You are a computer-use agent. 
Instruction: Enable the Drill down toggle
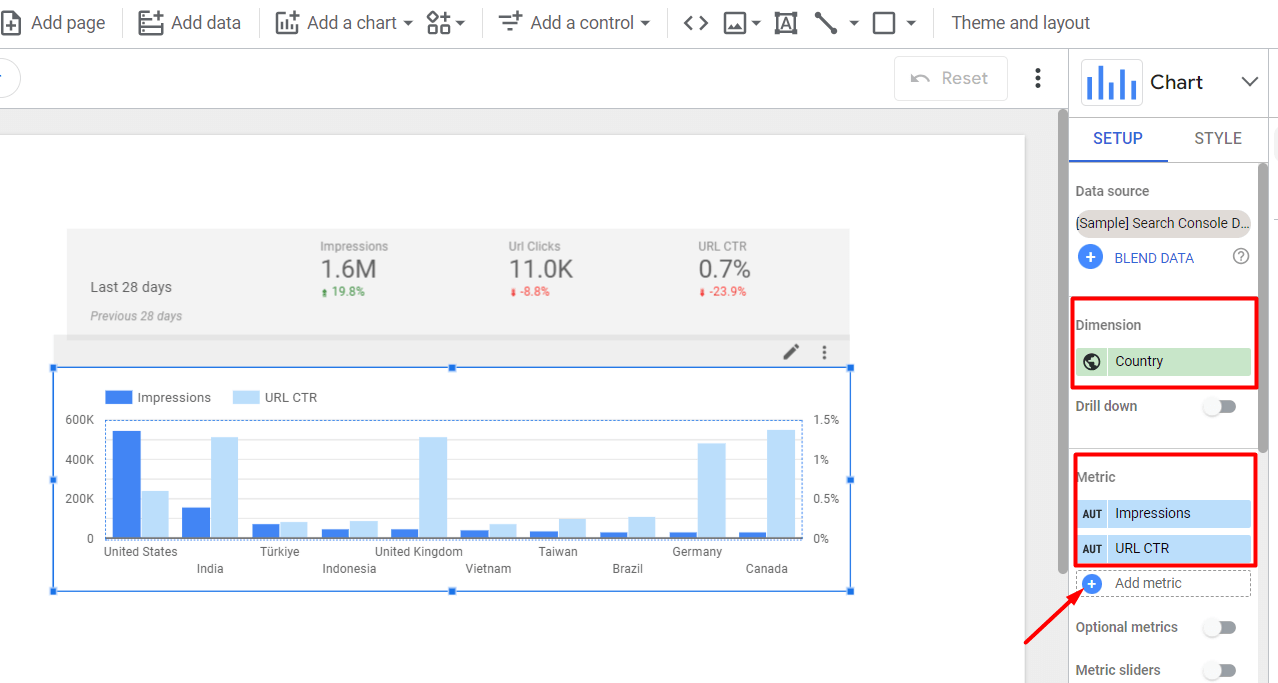[x=1219, y=407]
